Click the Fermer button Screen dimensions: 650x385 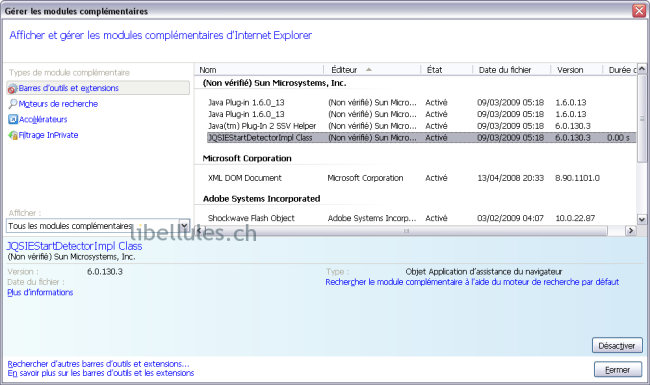[618, 370]
